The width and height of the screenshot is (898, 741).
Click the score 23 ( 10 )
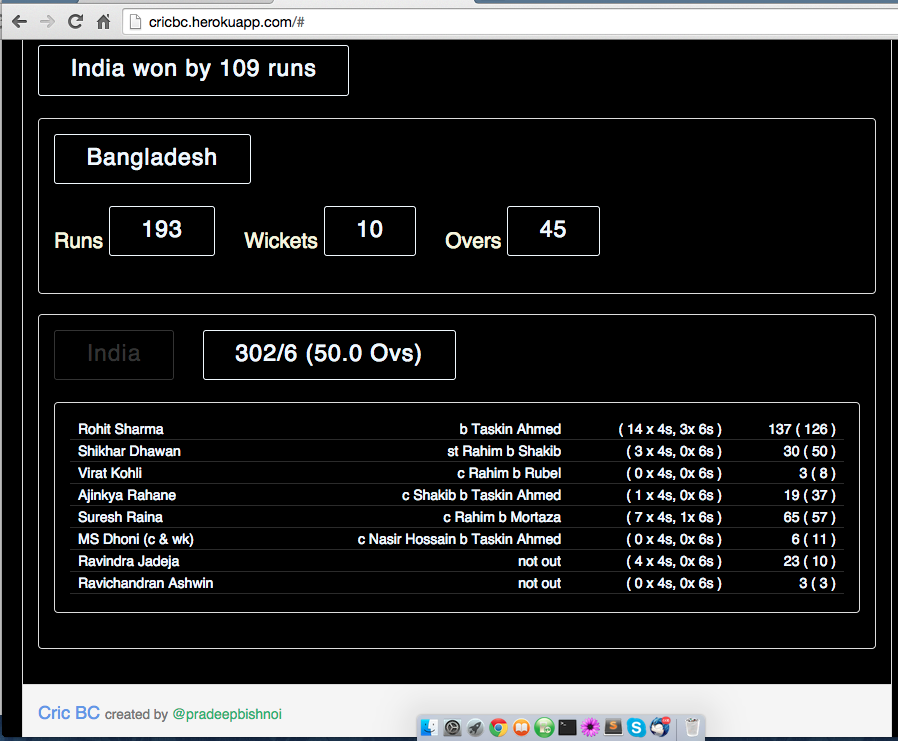[x=810, y=561]
